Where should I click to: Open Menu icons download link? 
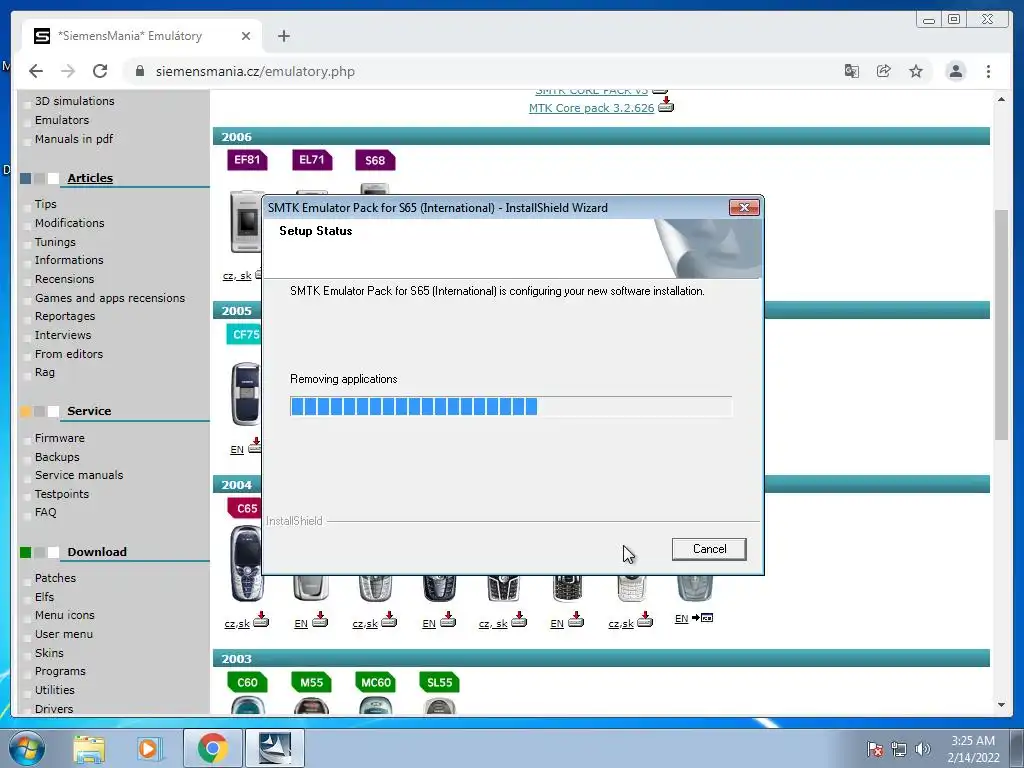tap(64, 615)
